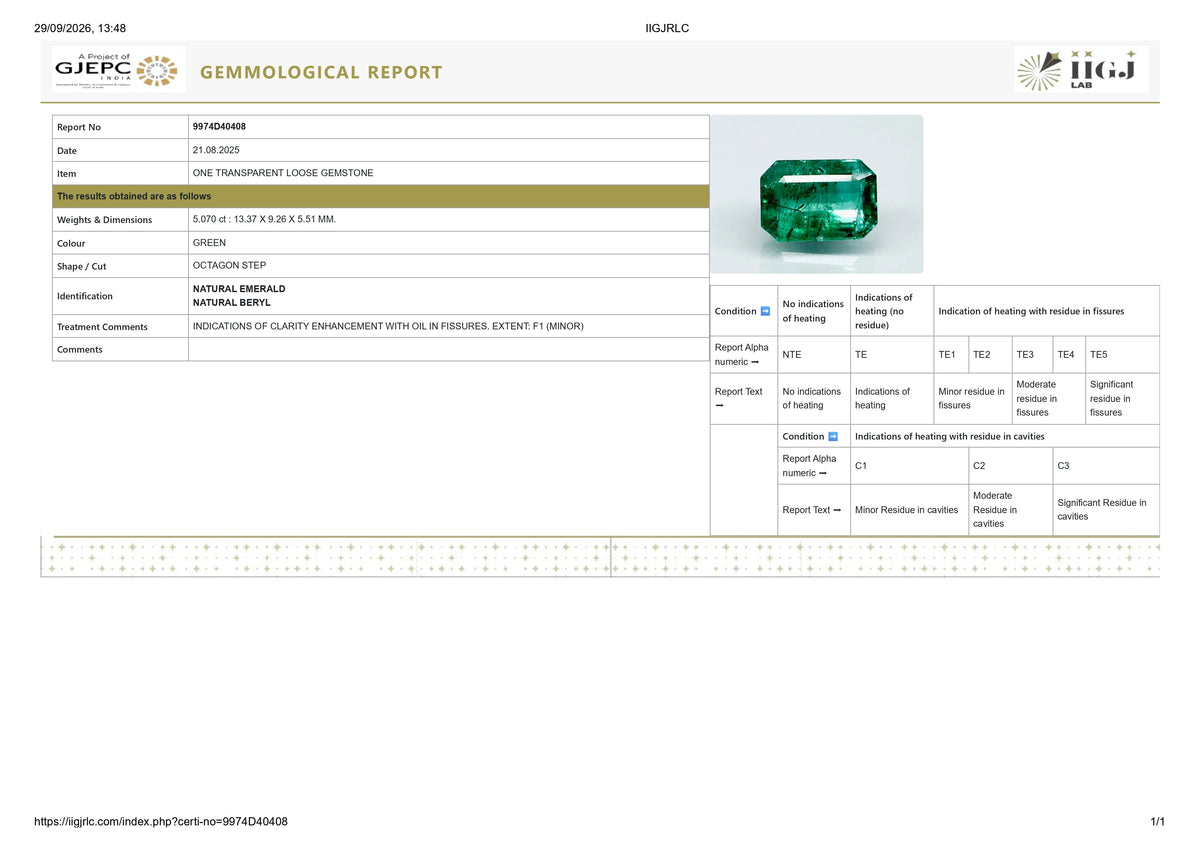Open the iigjrlc.com certificate URL at bottom
This screenshot has width=1200, height=848.
pos(161,822)
